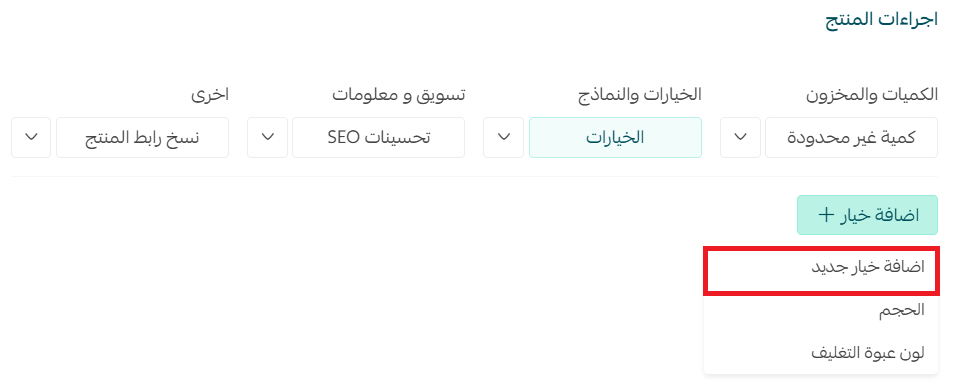
Task: Copy product link via نسخ رابط المنتج
Action: pos(142,137)
